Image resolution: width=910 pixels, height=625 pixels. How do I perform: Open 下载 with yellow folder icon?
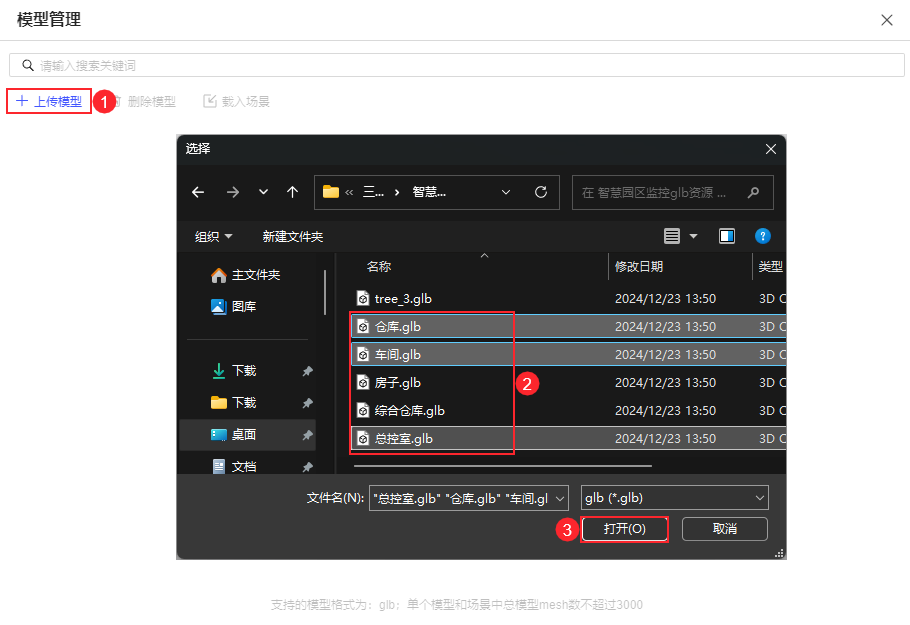233,403
